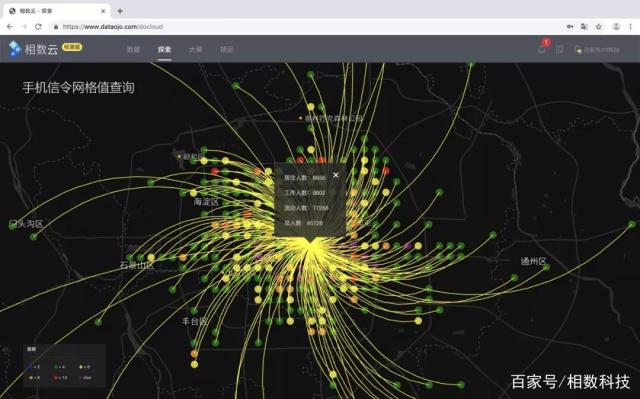Image resolution: width=640 pixels, height=399 pixels.
Task: Select the blue swatch in the legend
Action: pyautogui.click(x=31, y=367)
